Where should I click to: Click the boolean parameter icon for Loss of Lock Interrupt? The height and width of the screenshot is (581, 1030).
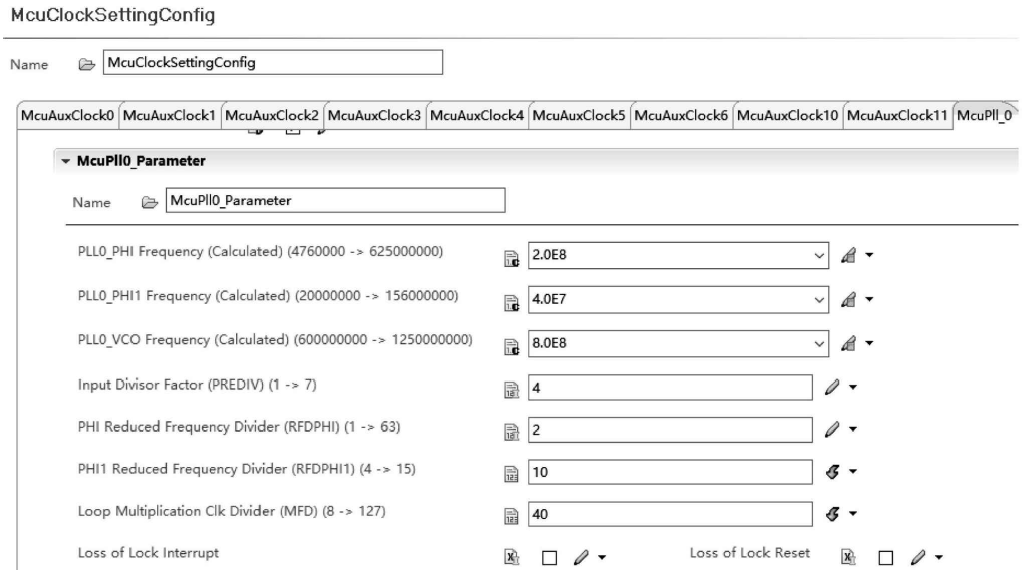511,557
